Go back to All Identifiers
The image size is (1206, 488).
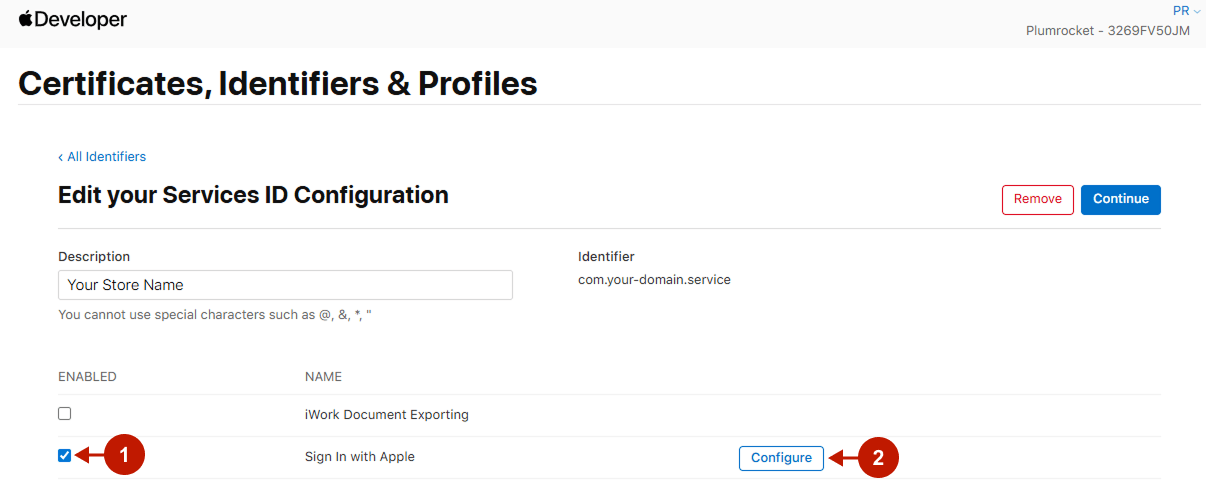click(x=102, y=157)
